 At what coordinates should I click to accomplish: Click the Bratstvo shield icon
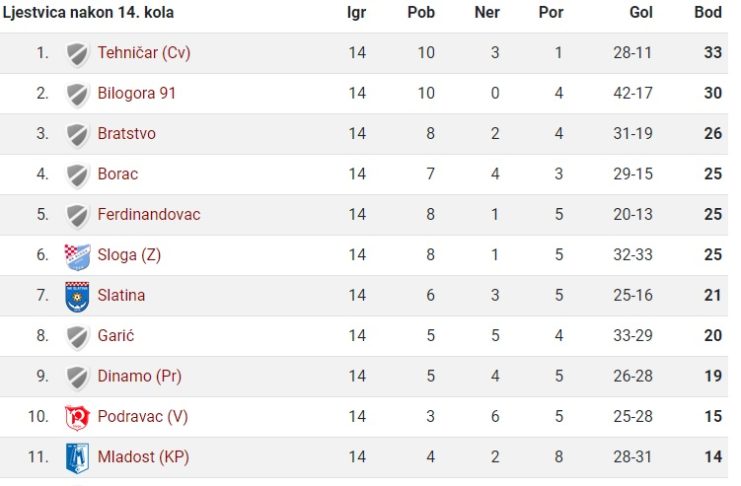point(78,135)
